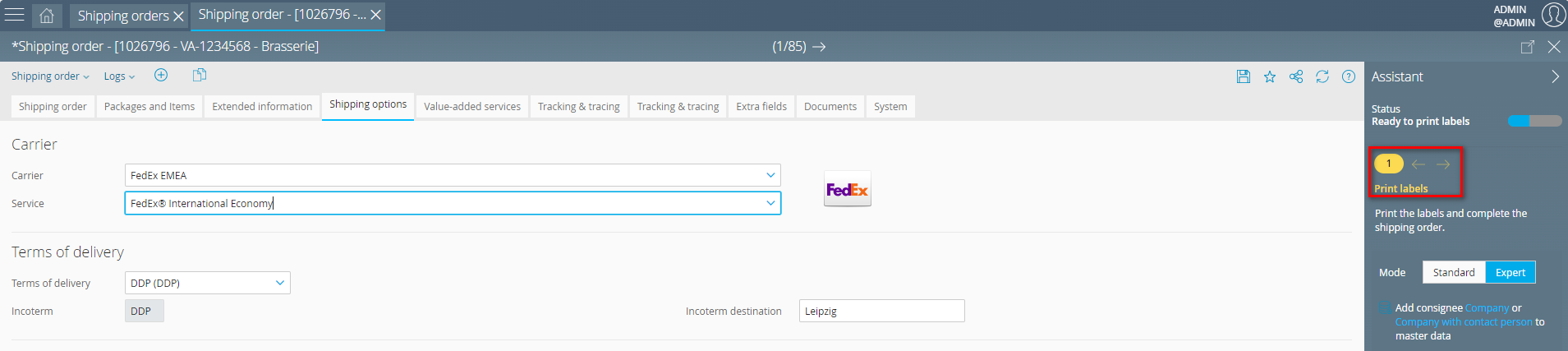Save the shipping order
Image resolution: width=1568 pixels, height=351 pixels.
click(1244, 76)
